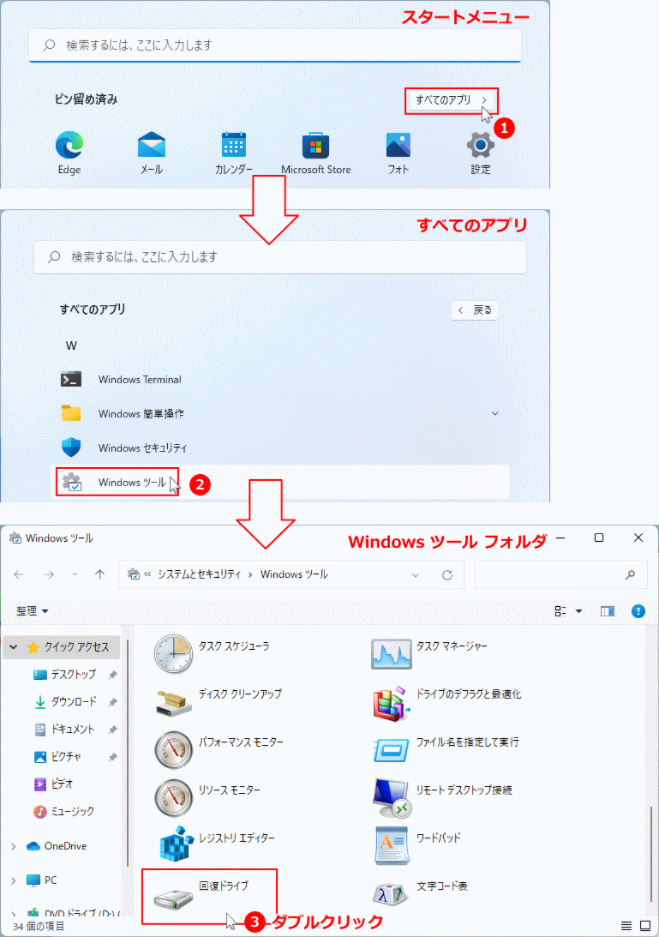Click the explorer search field
Viewport: 659px width, 937px height.
pos(561,574)
